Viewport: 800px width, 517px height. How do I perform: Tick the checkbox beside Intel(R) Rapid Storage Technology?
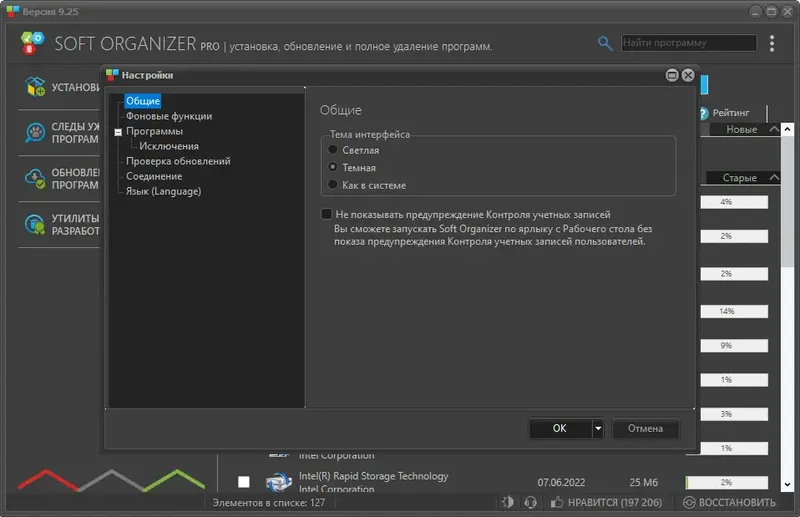(244, 482)
